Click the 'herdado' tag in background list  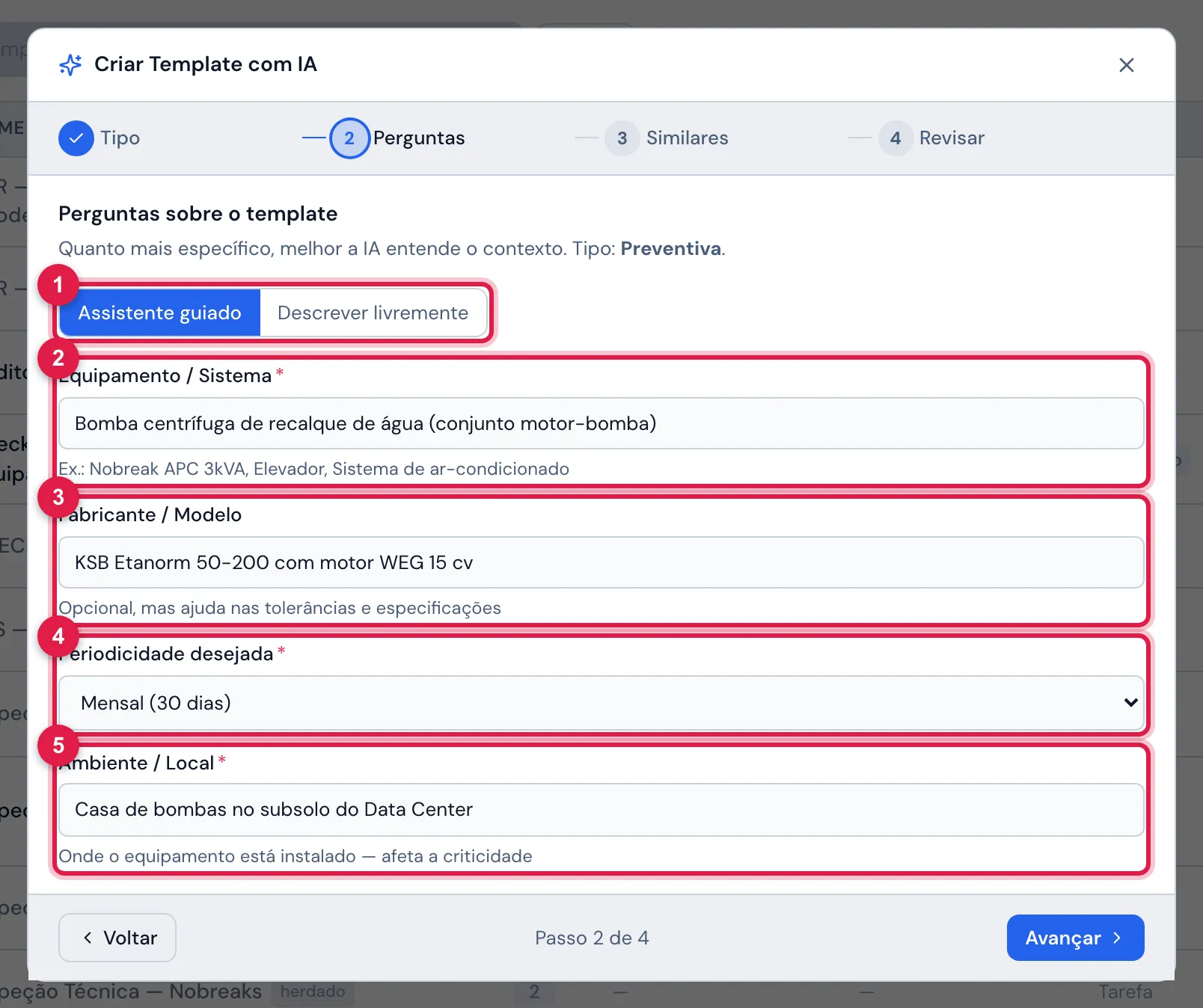click(x=313, y=992)
